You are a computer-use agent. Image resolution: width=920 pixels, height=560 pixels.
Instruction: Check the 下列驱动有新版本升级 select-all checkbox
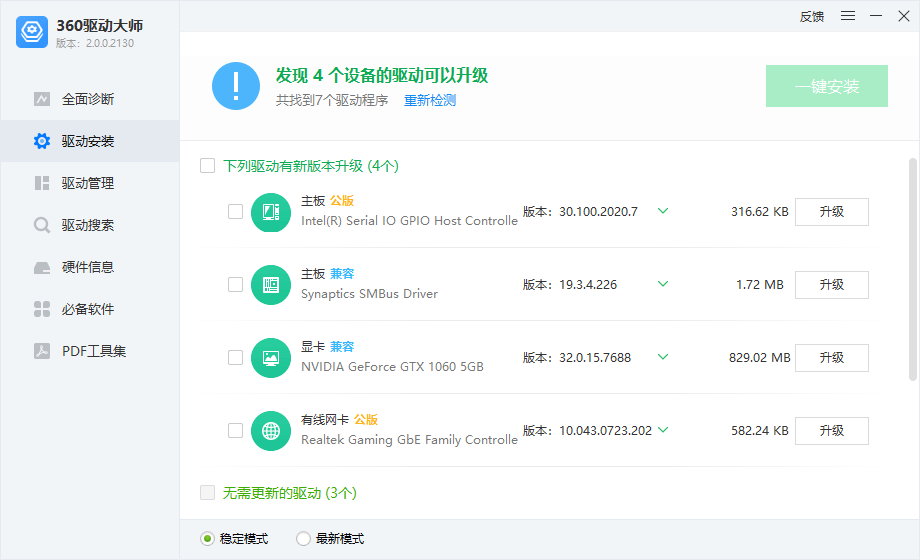tap(207, 166)
